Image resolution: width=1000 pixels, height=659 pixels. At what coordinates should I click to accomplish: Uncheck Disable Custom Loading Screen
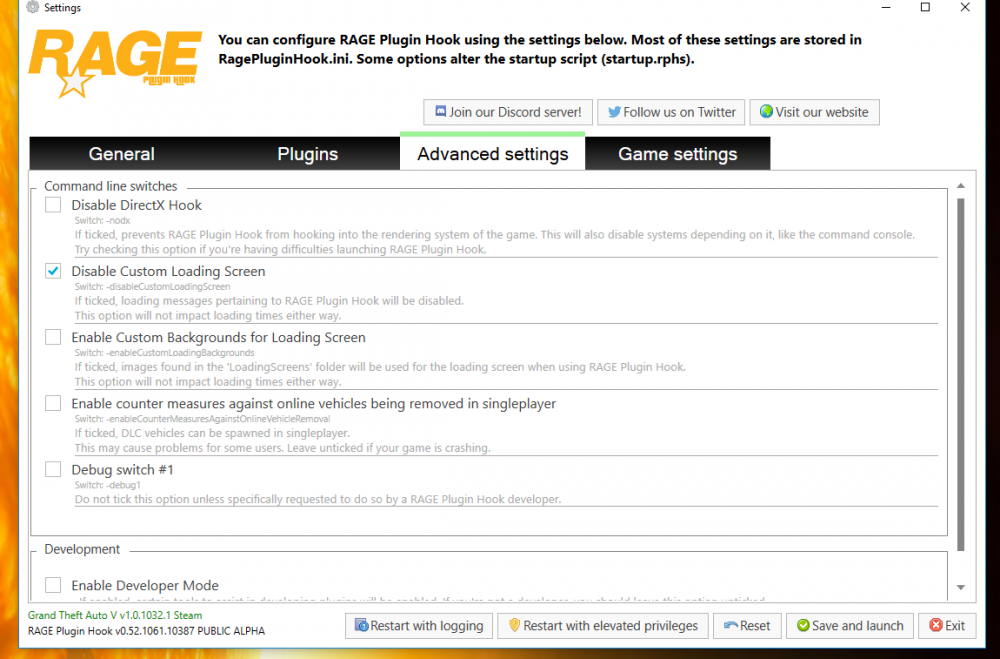53,271
